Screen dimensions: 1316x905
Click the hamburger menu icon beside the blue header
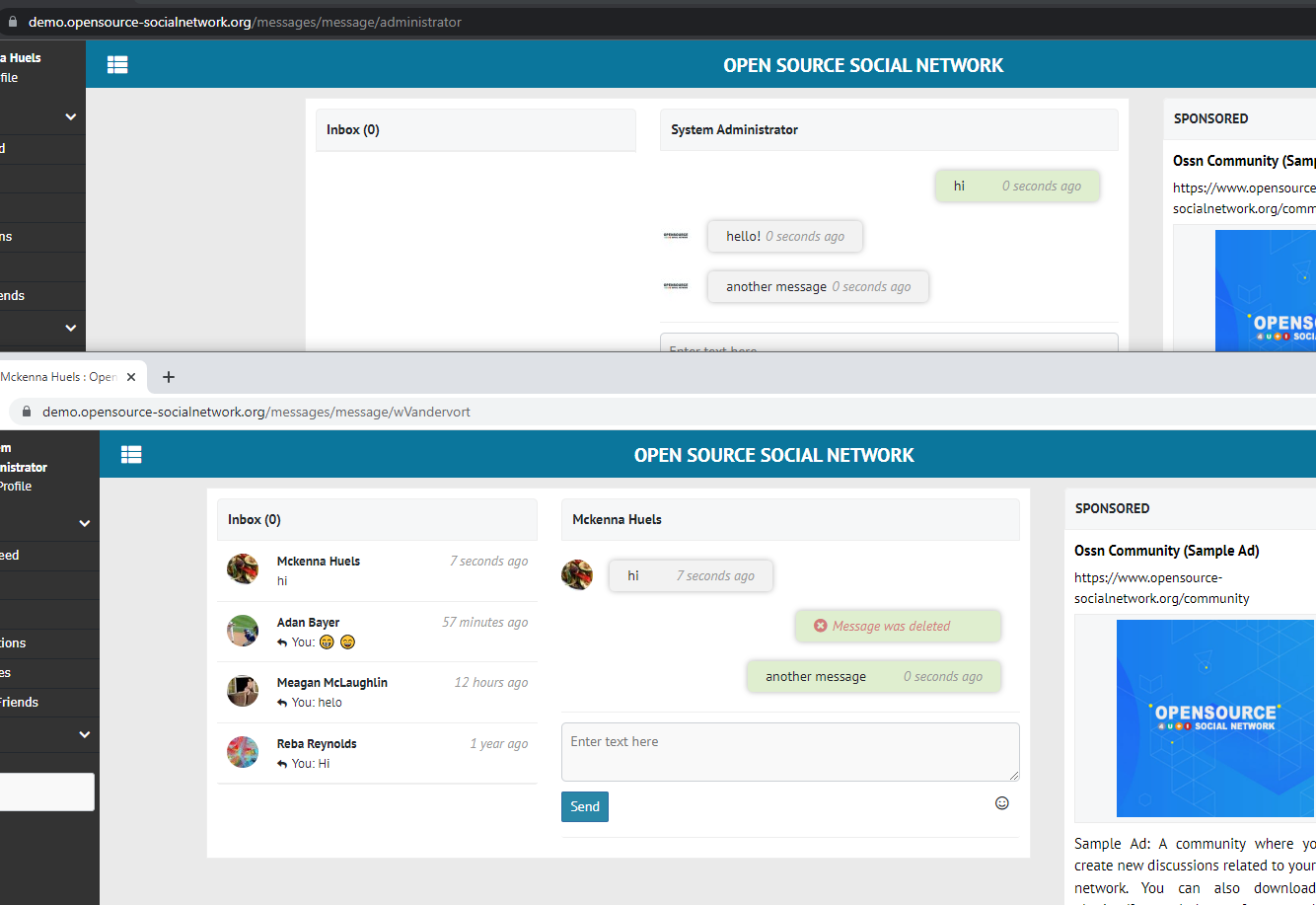(x=131, y=454)
